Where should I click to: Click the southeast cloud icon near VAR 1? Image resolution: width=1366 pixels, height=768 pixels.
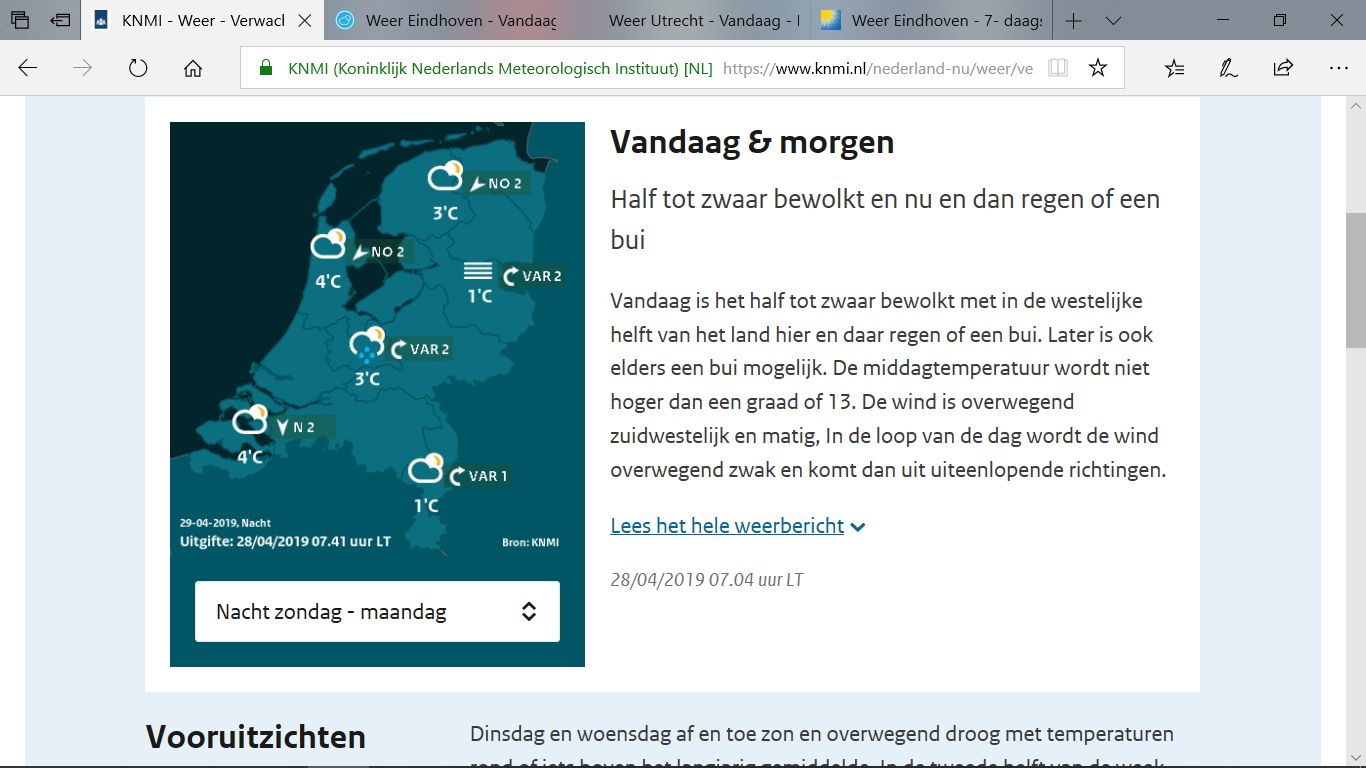click(427, 468)
